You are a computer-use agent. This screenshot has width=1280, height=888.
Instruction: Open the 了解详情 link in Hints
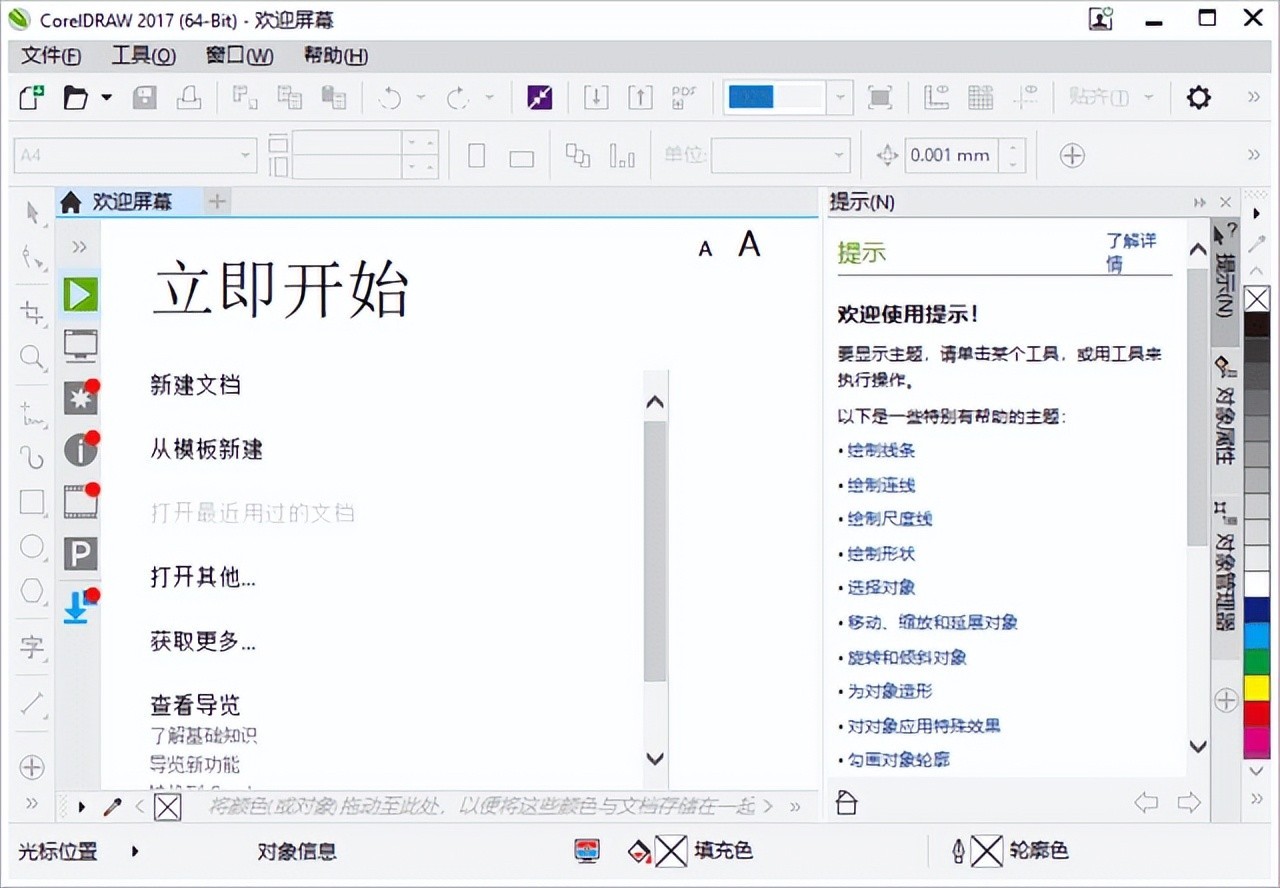(x=1131, y=252)
